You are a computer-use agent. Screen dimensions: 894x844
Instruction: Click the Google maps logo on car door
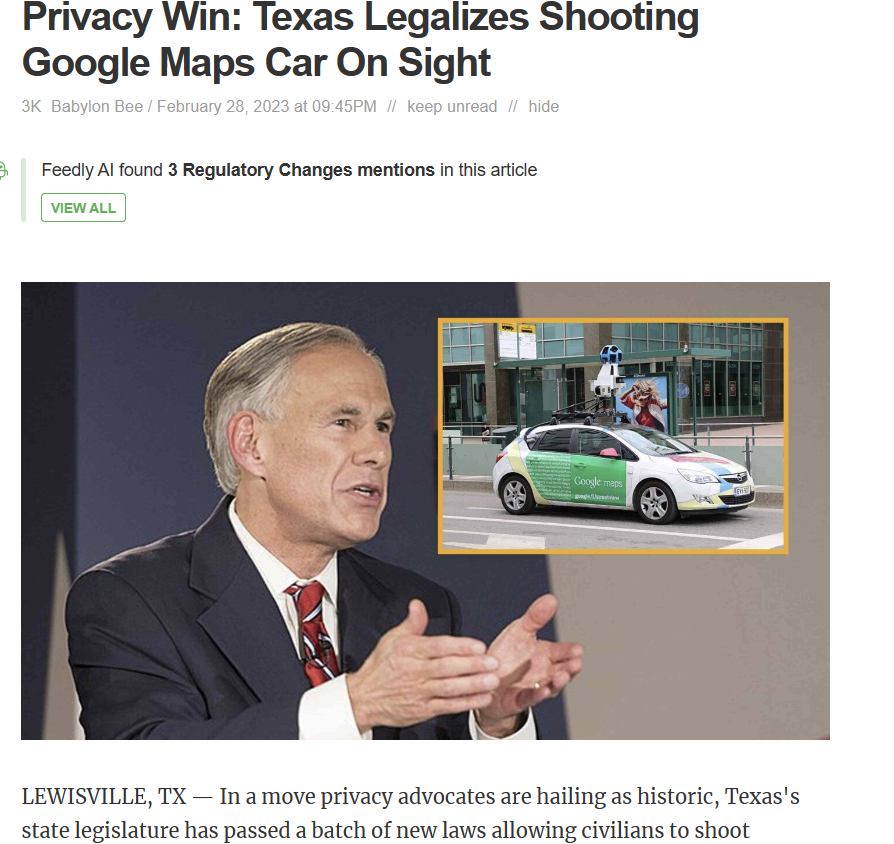tap(598, 482)
